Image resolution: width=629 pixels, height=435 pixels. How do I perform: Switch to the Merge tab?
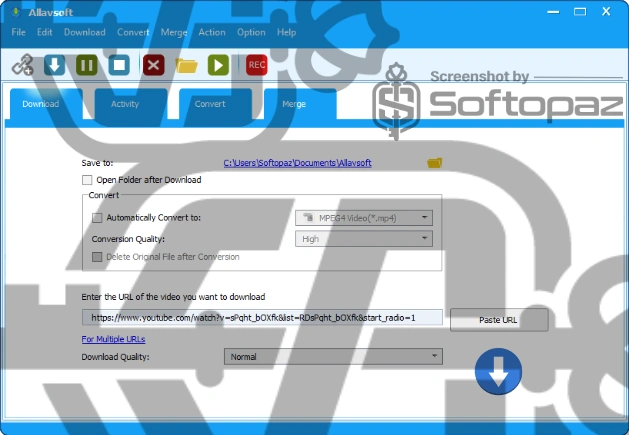pyautogui.click(x=300, y=104)
